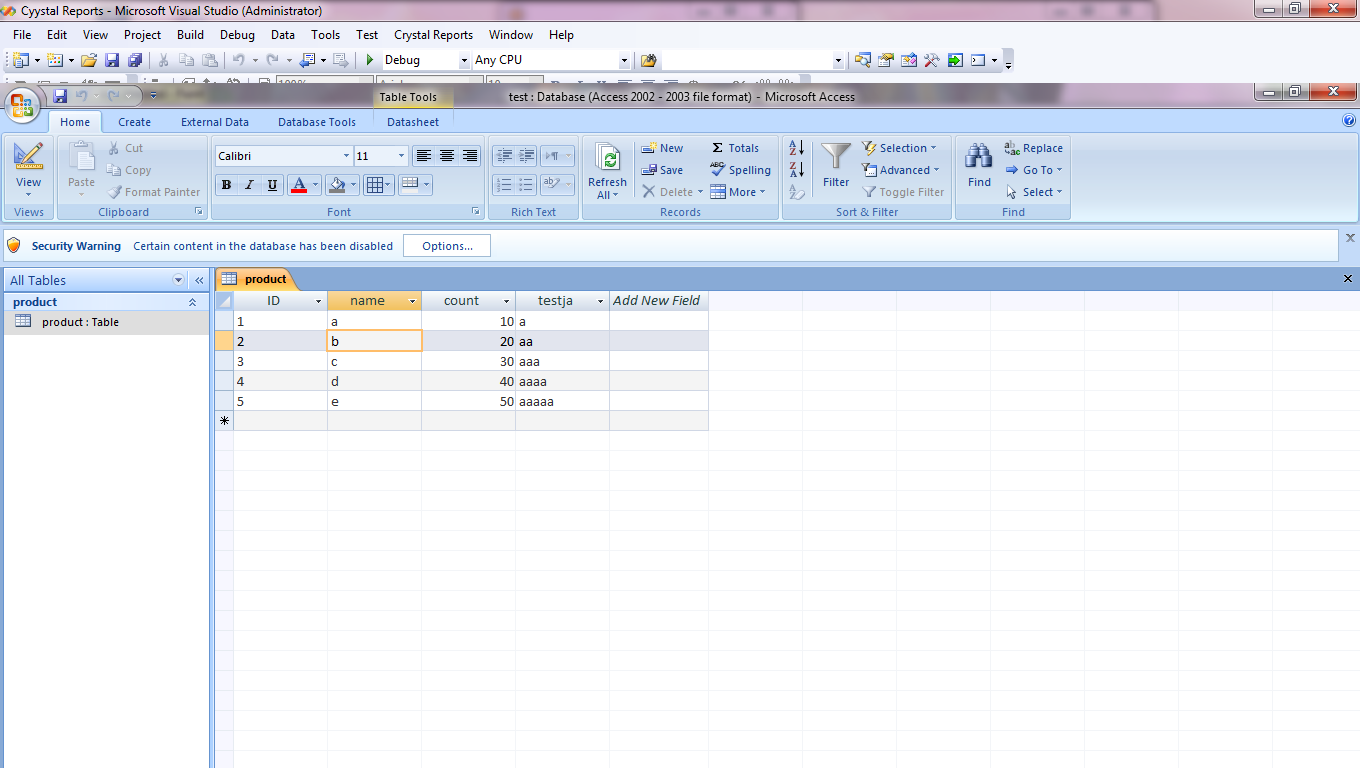1360x768 pixels.
Task: Open the Advanced filter options dropdown
Action: (901, 170)
